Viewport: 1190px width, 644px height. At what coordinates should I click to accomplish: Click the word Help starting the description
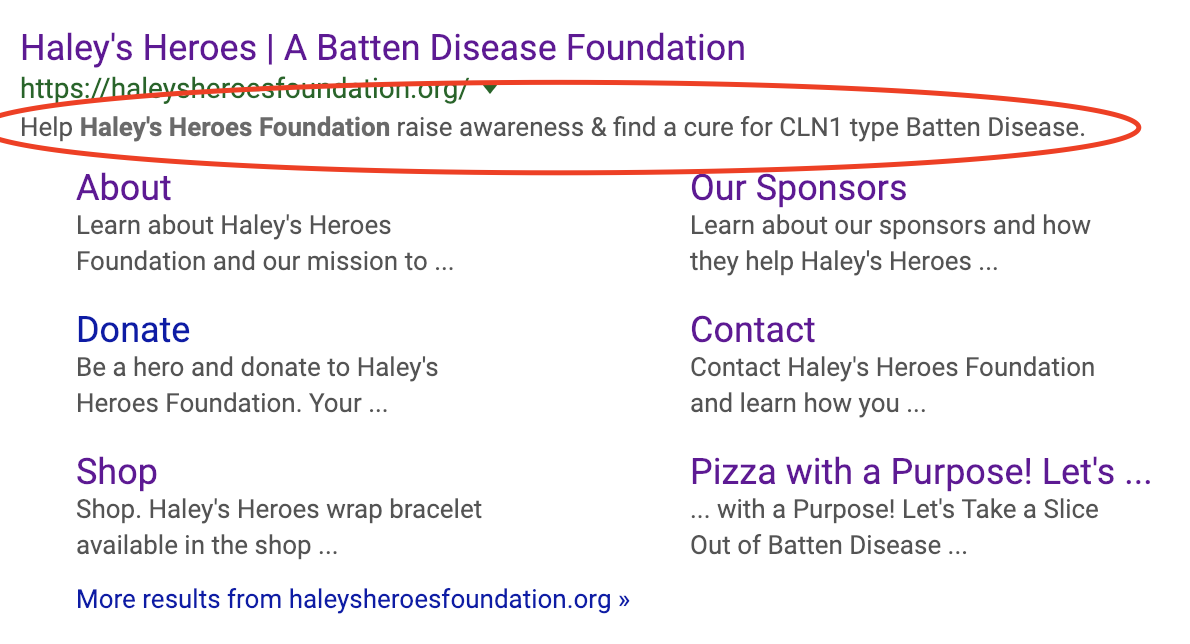pyautogui.click(x=46, y=127)
